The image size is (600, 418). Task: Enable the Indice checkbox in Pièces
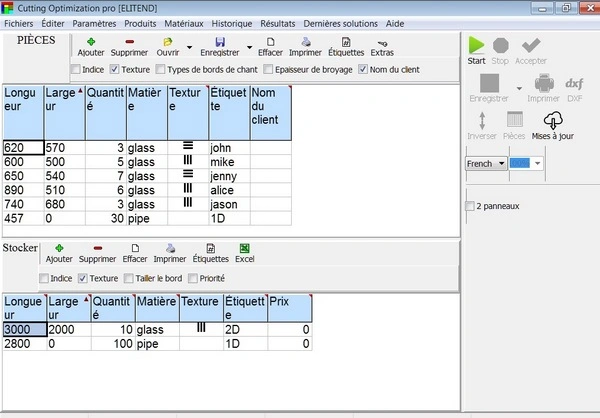coord(76,69)
